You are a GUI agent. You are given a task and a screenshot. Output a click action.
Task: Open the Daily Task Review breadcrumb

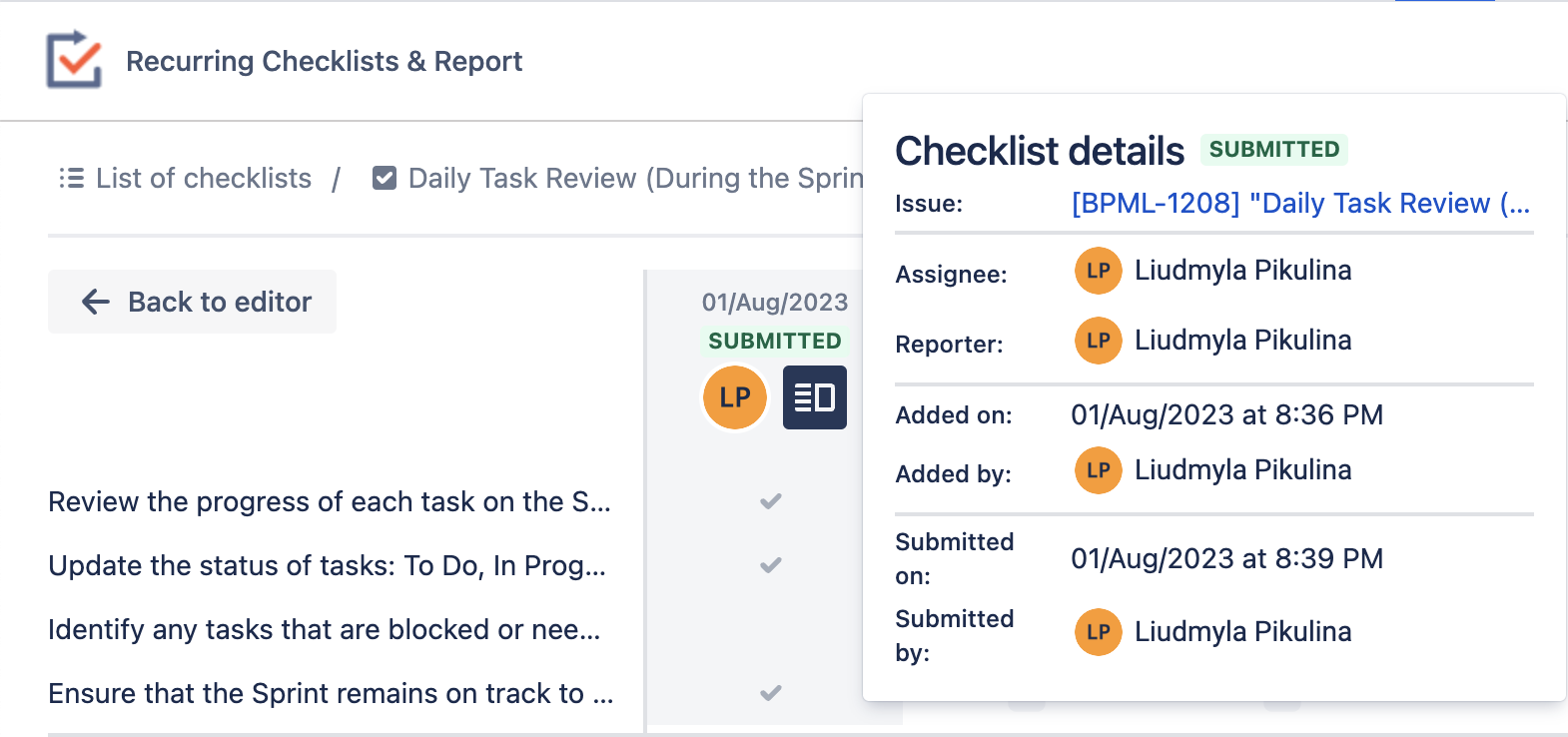point(635,178)
